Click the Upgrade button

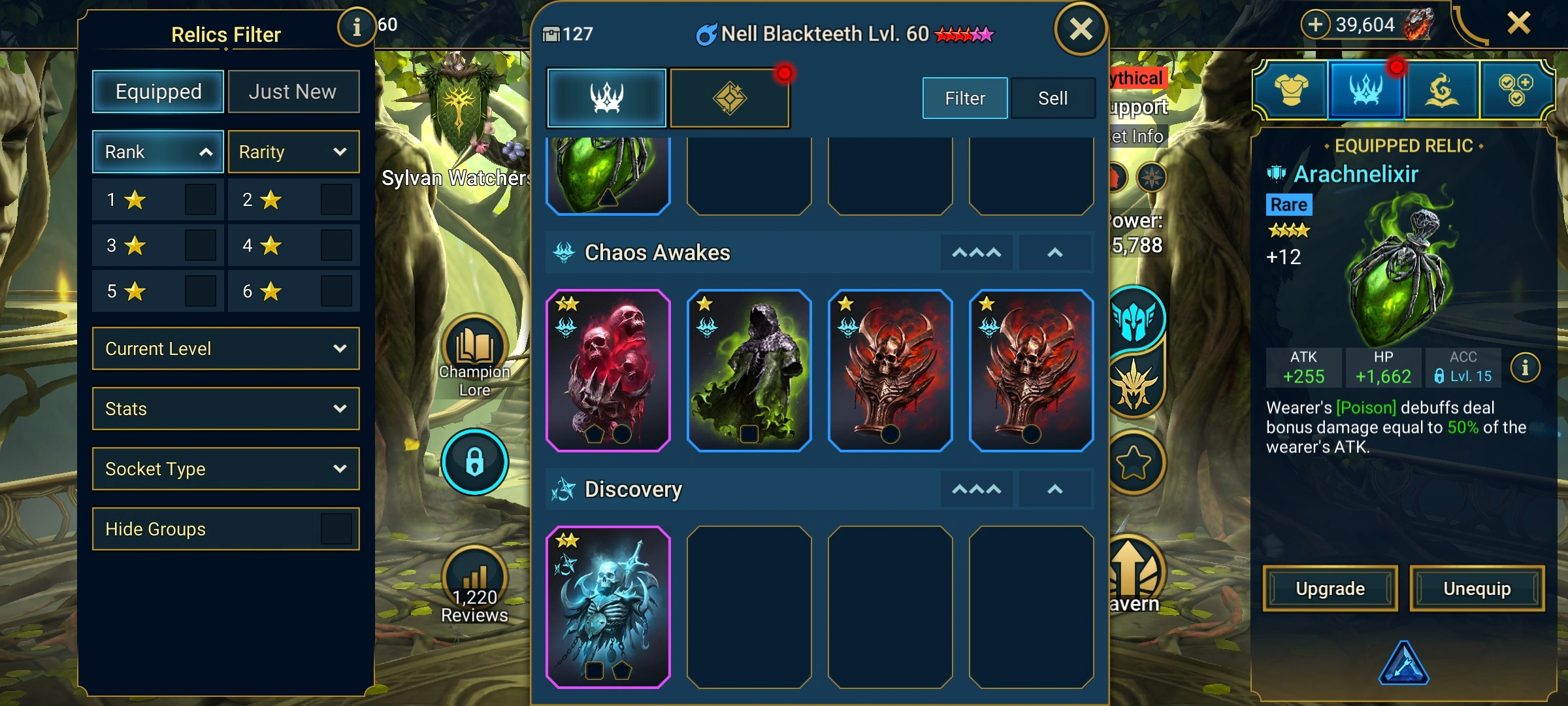pyautogui.click(x=1330, y=588)
